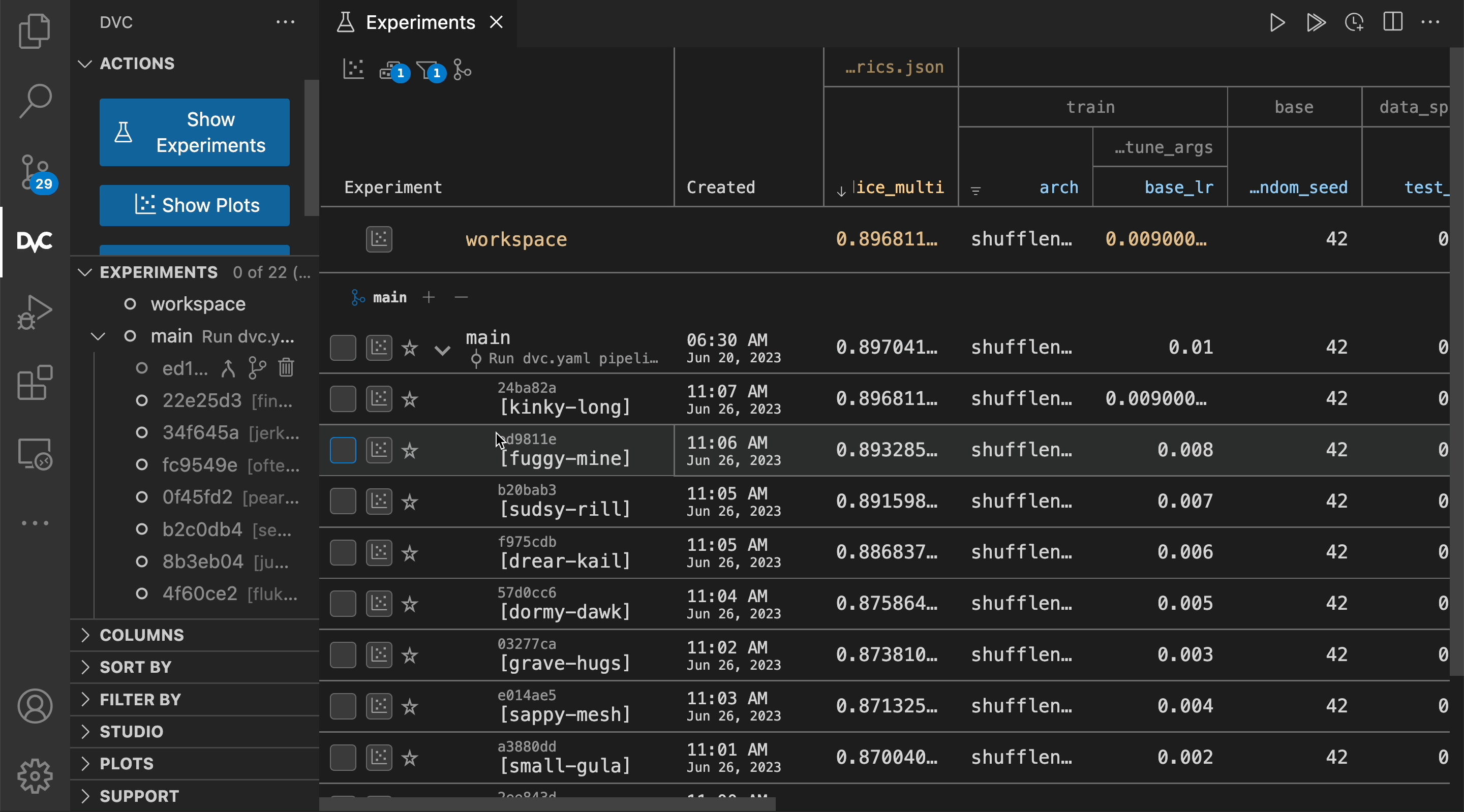This screenshot has width=1464, height=812.
Task: Check the checkbox for experiment 24ba82a
Action: click(343, 398)
